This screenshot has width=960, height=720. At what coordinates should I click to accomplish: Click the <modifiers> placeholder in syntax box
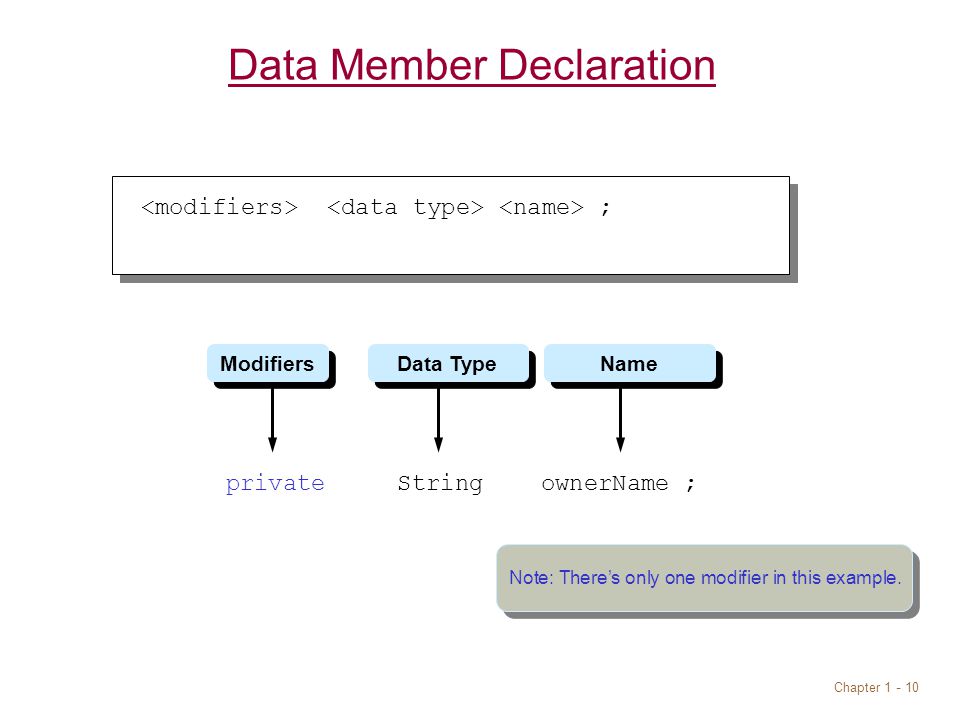pos(219,207)
